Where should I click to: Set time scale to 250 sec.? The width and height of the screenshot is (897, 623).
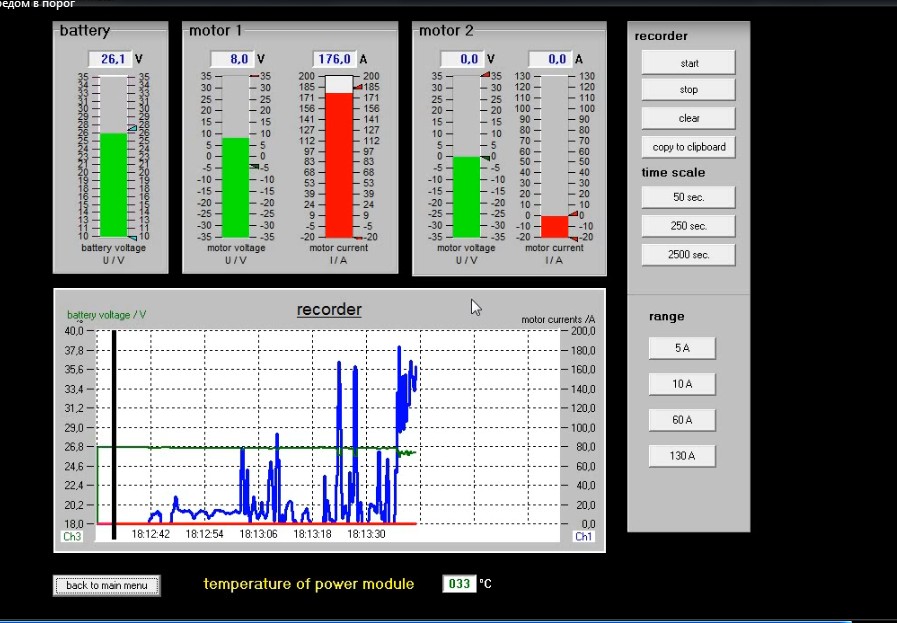688,226
